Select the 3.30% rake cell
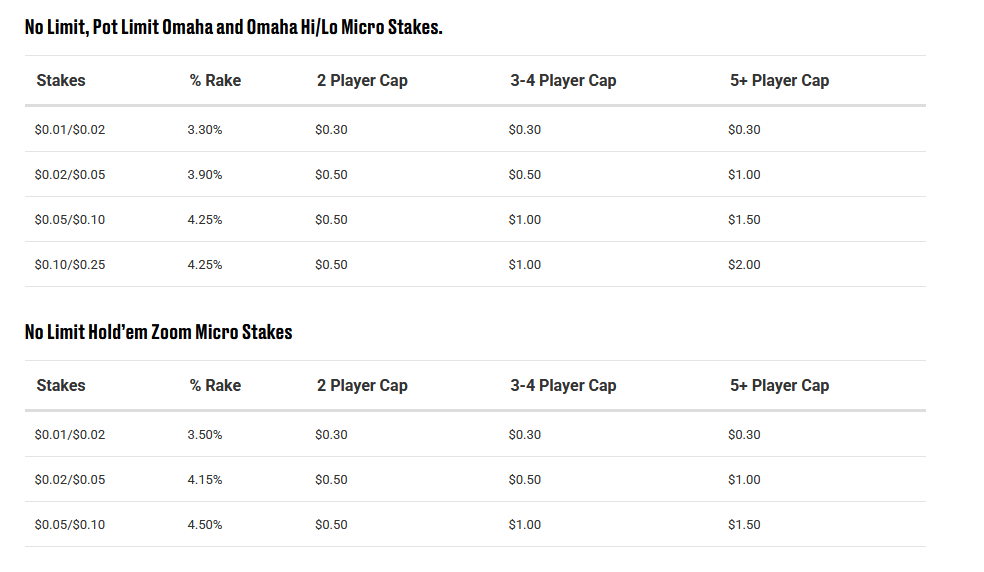This screenshot has height=572, width=984. [x=204, y=130]
